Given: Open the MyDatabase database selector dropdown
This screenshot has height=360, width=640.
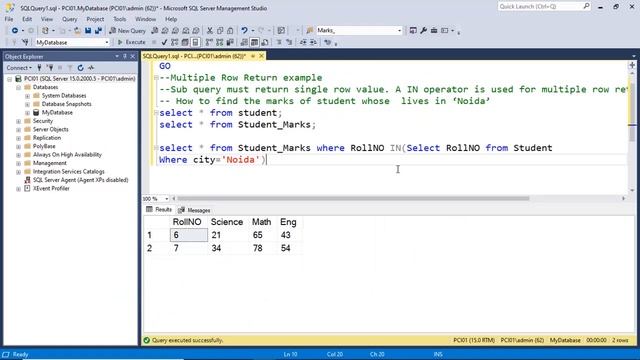Looking at the screenshot, I should pos(107,42).
